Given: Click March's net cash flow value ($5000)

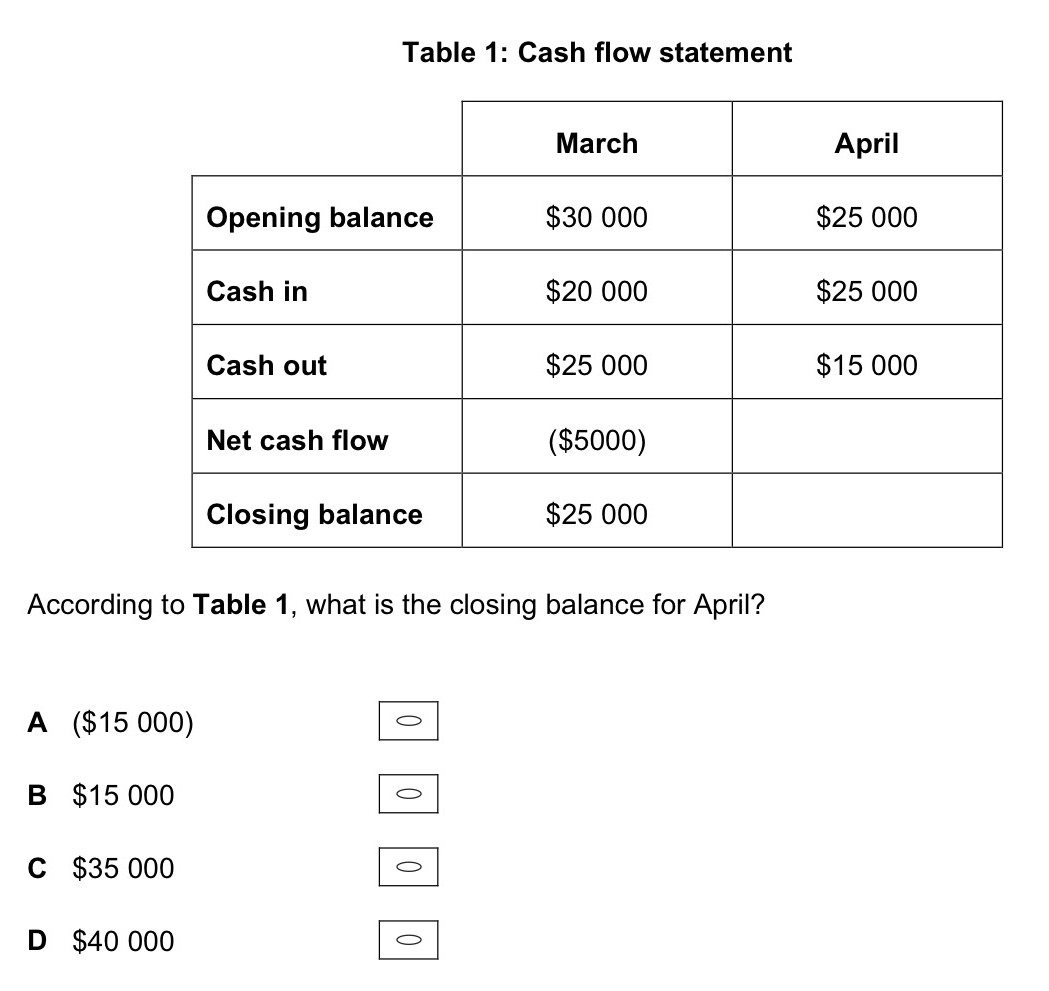Looking at the screenshot, I should click(596, 440).
